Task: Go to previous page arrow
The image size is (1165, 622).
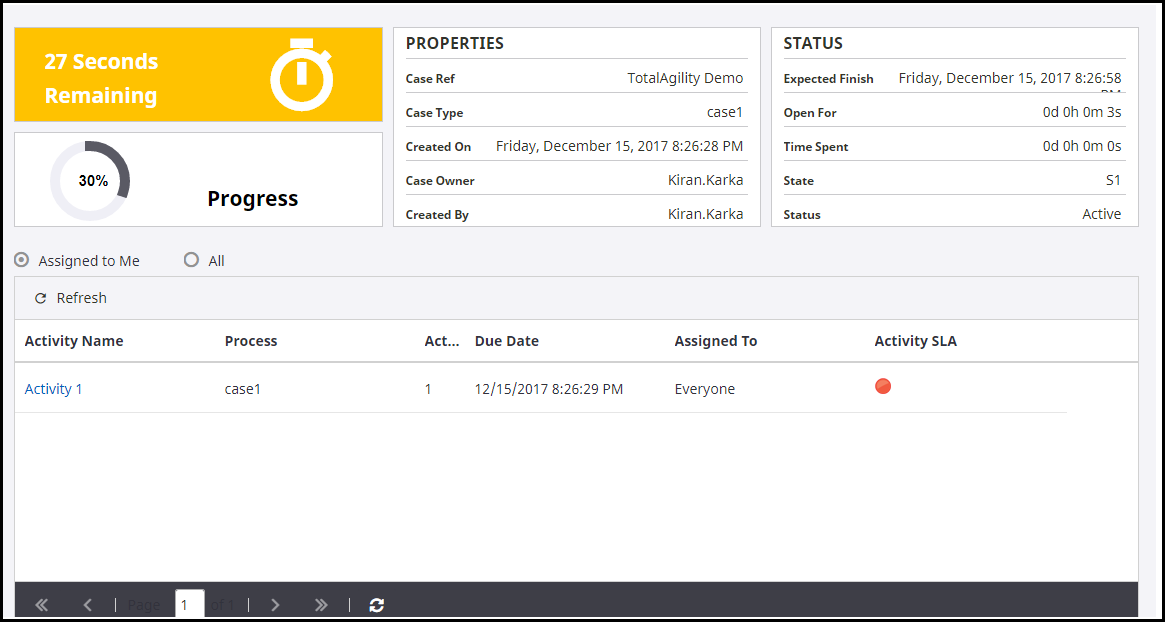Action: [88, 605]
